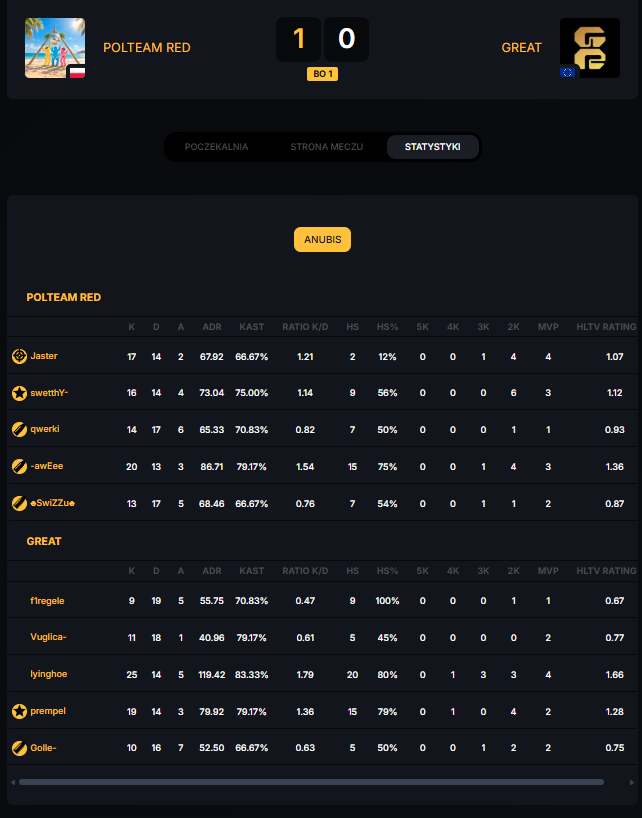Click HS% header in Polteam Red table
The width and height of the screenshot is (642, 818).
387,327
